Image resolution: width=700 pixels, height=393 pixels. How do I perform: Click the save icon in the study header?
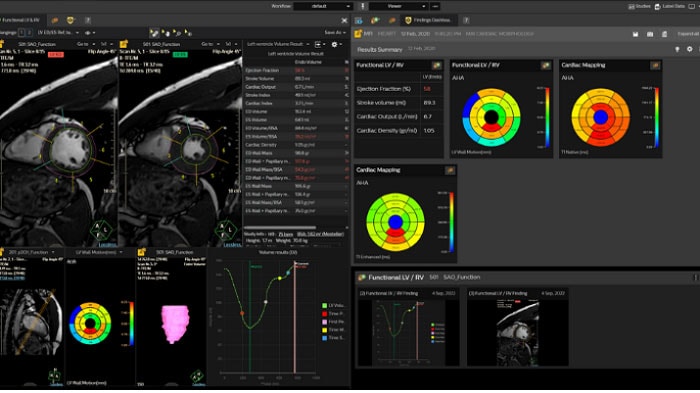635,34
